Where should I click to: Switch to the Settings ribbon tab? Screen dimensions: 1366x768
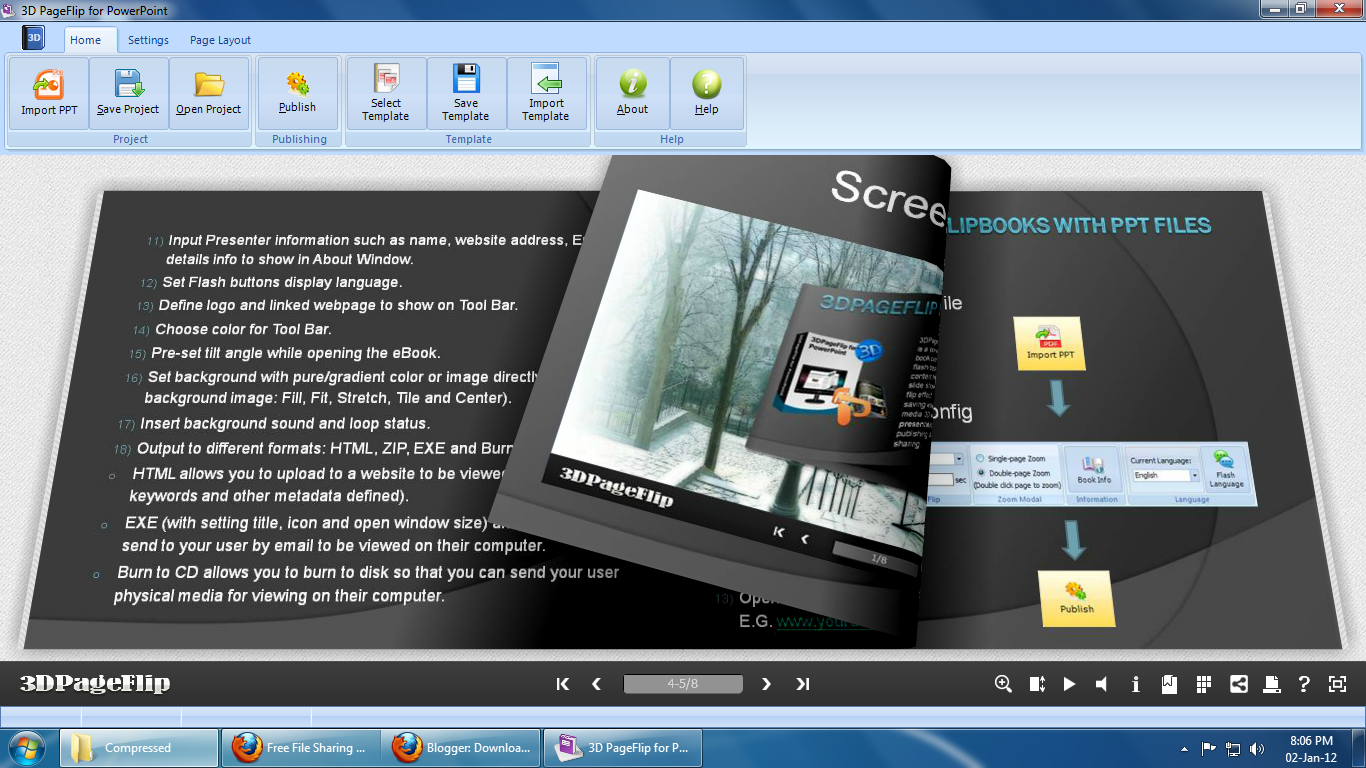coord(148,40)
